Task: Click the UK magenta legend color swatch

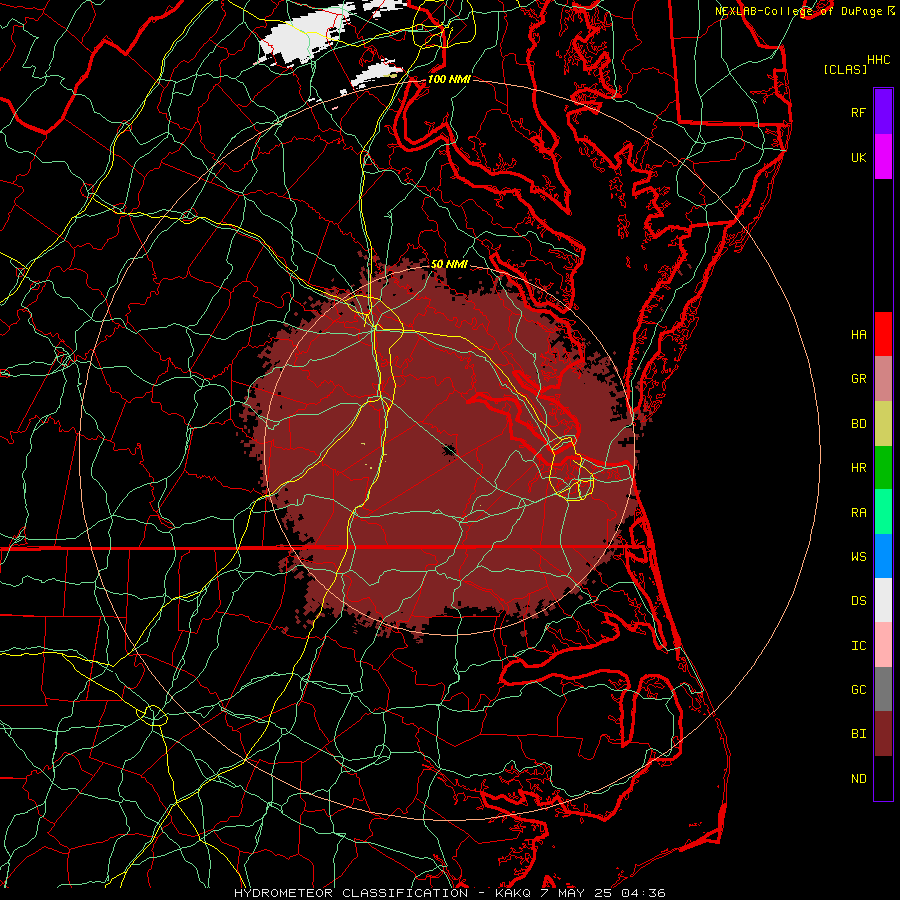Action: [883, 157]
